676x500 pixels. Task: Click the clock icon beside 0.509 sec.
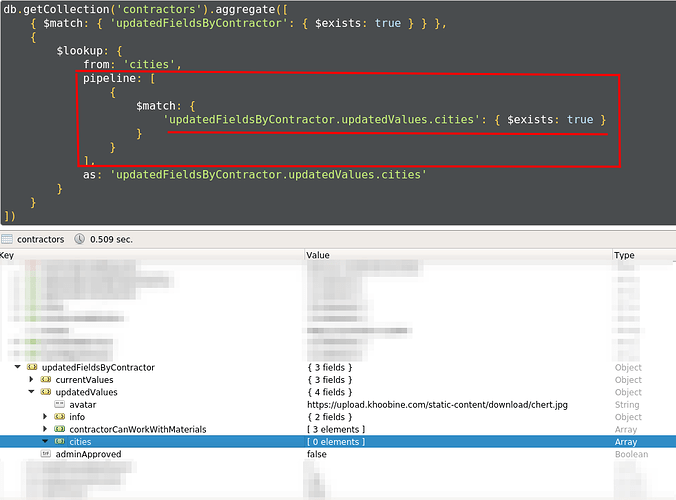pos(79,240)
